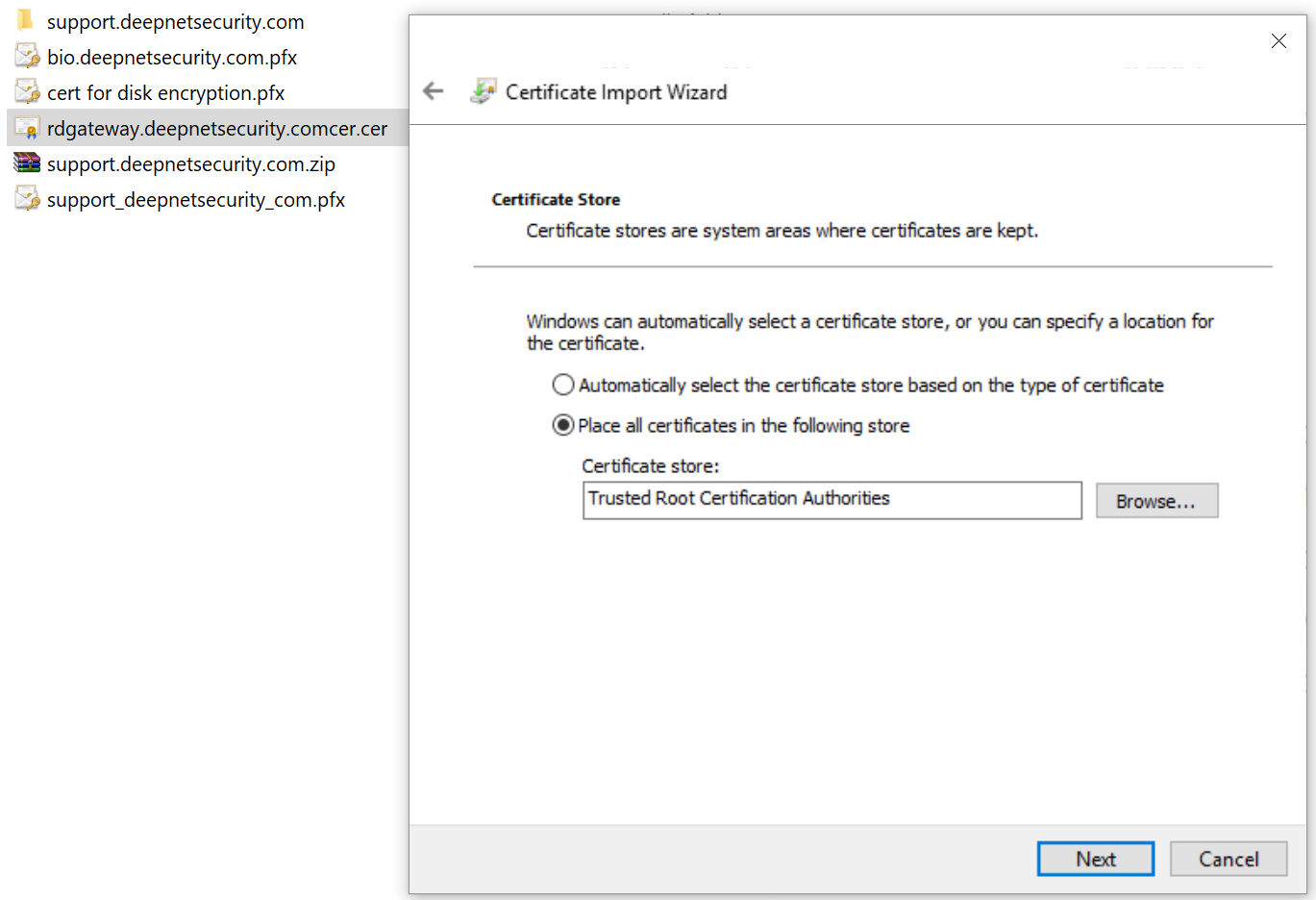Click the Certificate Import Wizard title icon
Image resolution: width=1316 pixels, height=900 pixels.
point(483,92)
